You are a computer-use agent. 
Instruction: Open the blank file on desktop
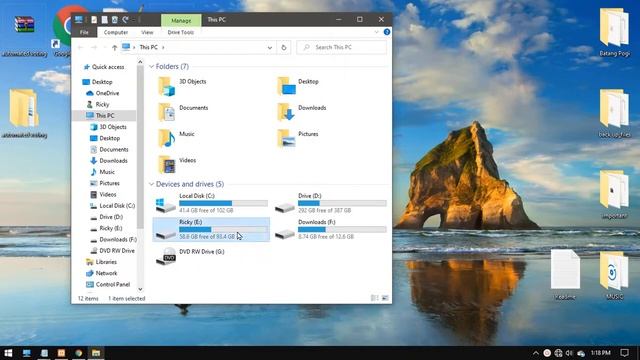tap(565, 275)
